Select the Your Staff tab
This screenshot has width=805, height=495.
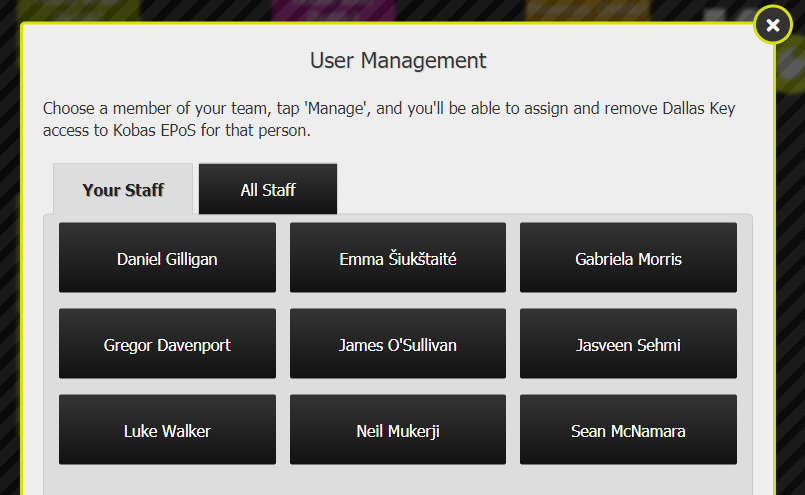tap(123, 189)
